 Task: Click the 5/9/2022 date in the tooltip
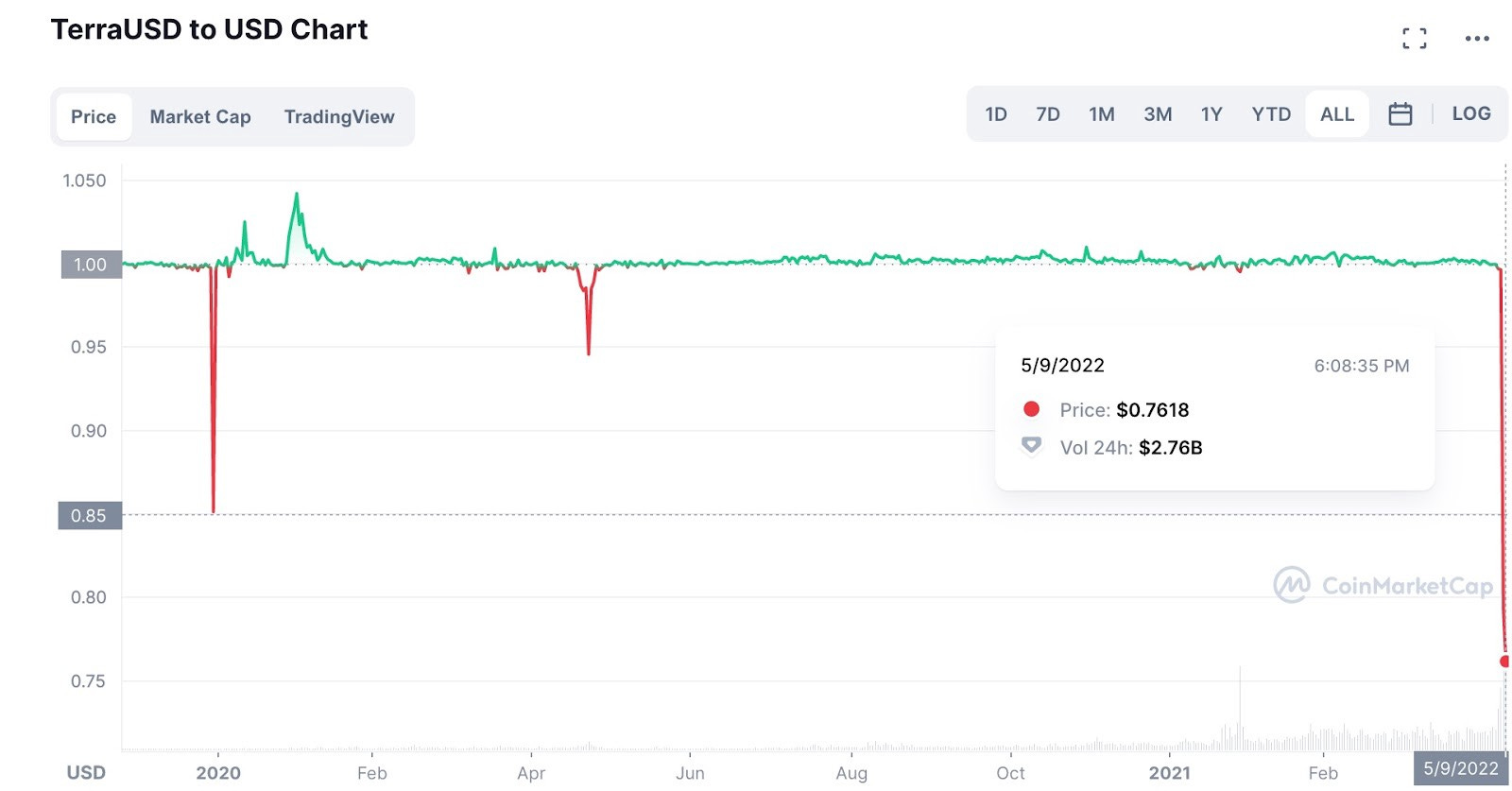pos(1063,366)
